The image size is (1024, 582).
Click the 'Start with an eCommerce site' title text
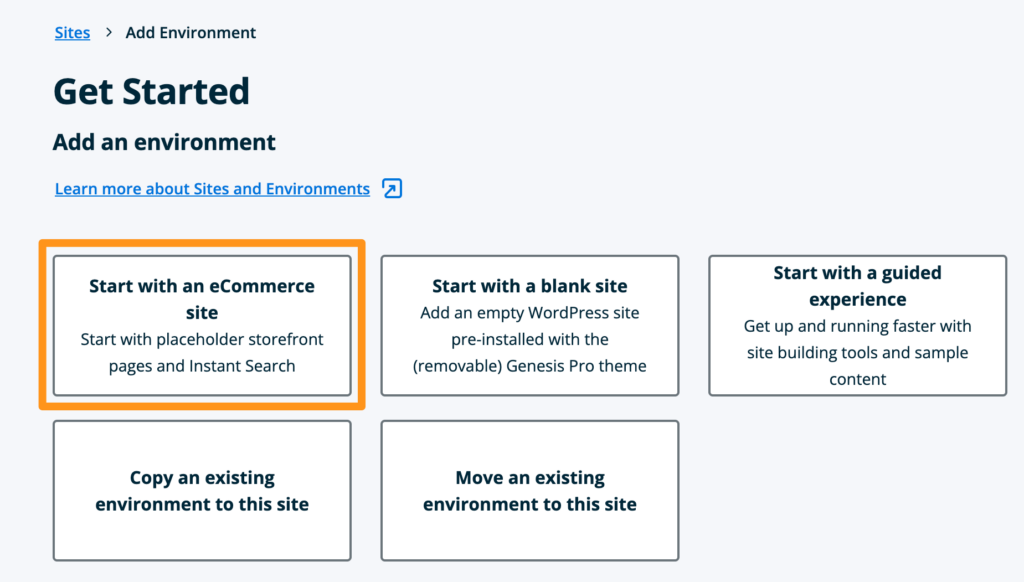202,299
